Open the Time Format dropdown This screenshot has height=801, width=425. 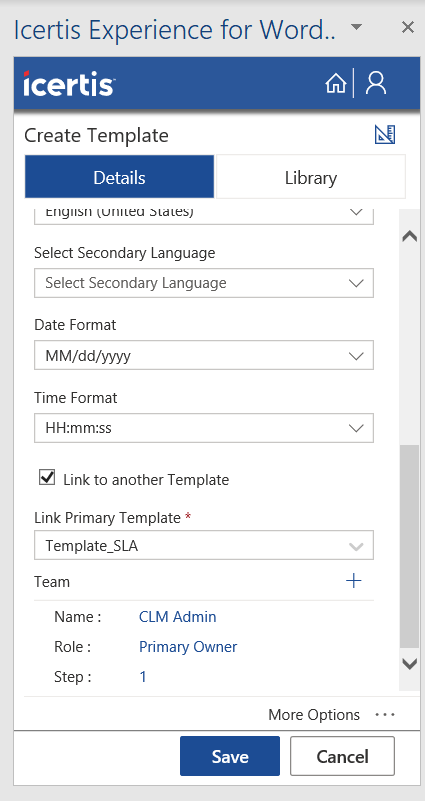(204, 428)
